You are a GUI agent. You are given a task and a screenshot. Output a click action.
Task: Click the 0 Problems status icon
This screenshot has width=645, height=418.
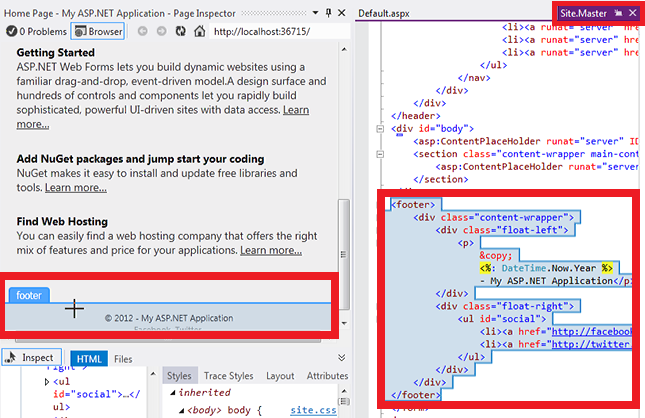(12, 31)
